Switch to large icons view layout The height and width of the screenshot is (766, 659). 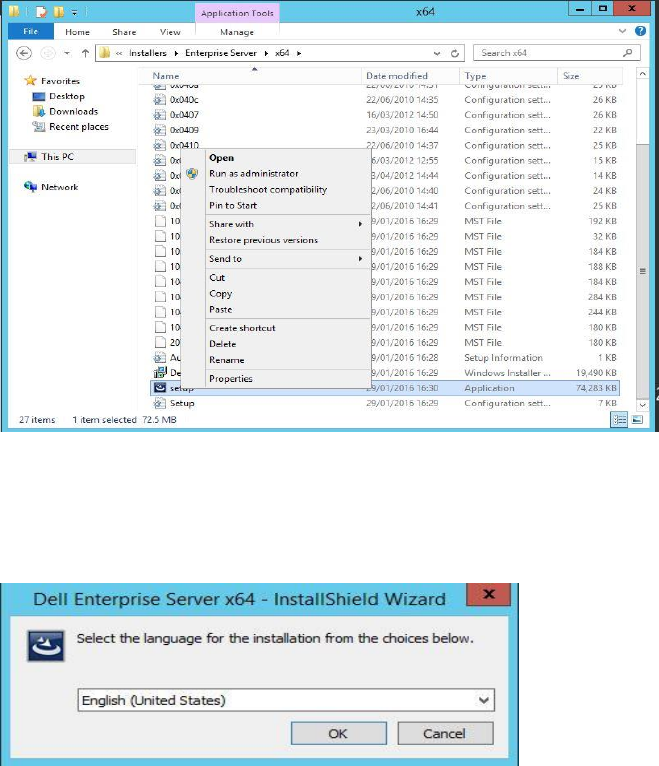pyautogui.click(x=637, y=419)
